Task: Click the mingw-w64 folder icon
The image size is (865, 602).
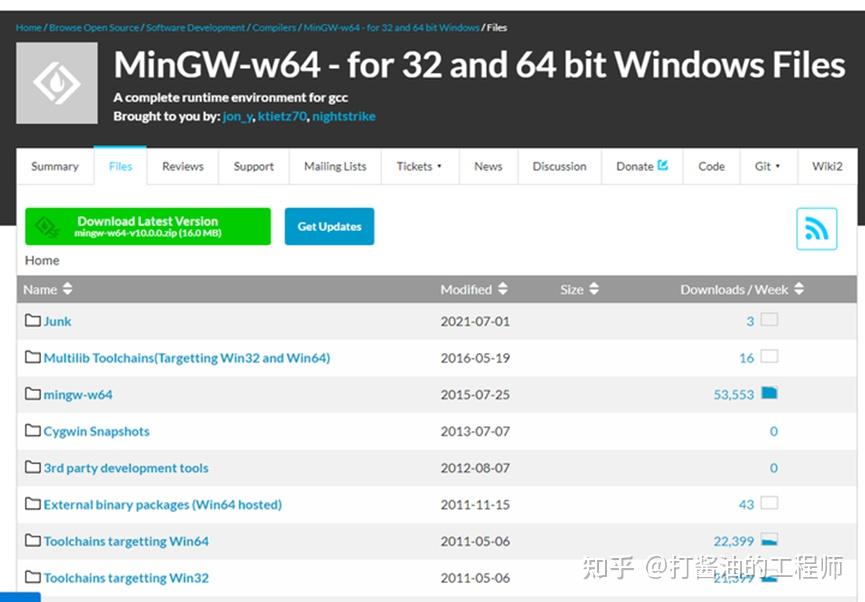Action: [31, 394]
